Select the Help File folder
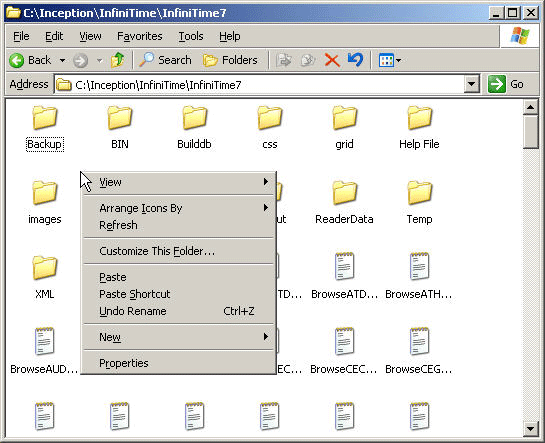The height and width of the screenshot is (443, 545). [x=419, y=129]
